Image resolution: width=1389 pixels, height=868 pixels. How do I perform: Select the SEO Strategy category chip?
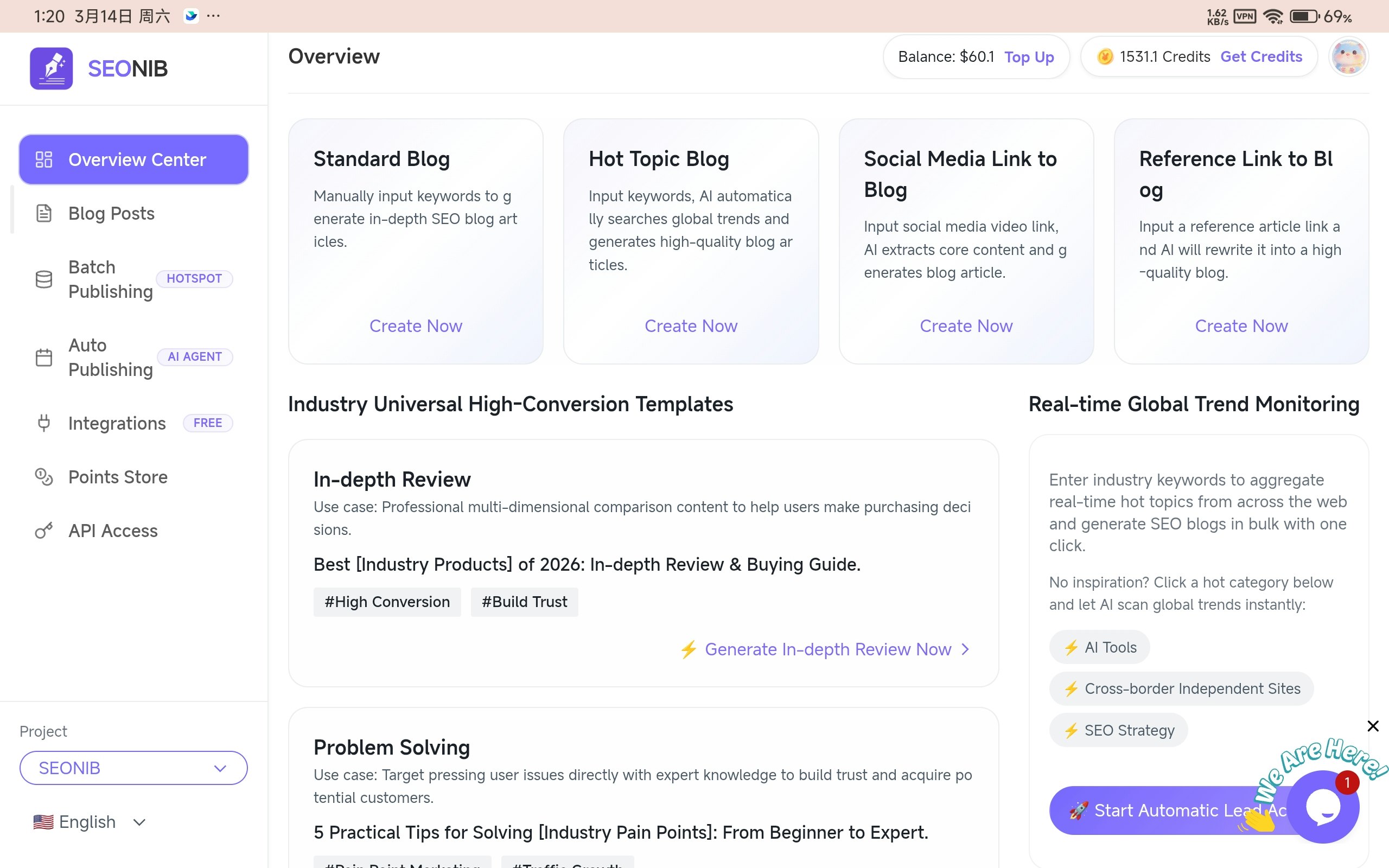coord(1118,730)
